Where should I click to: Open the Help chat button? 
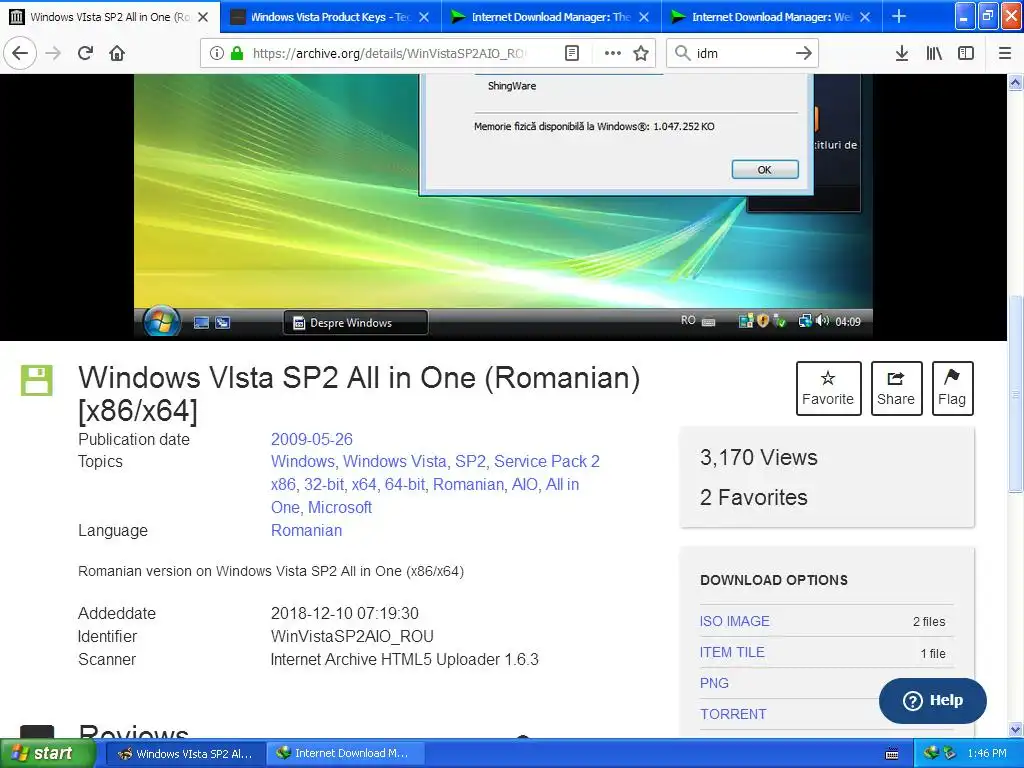coord(933,700)
